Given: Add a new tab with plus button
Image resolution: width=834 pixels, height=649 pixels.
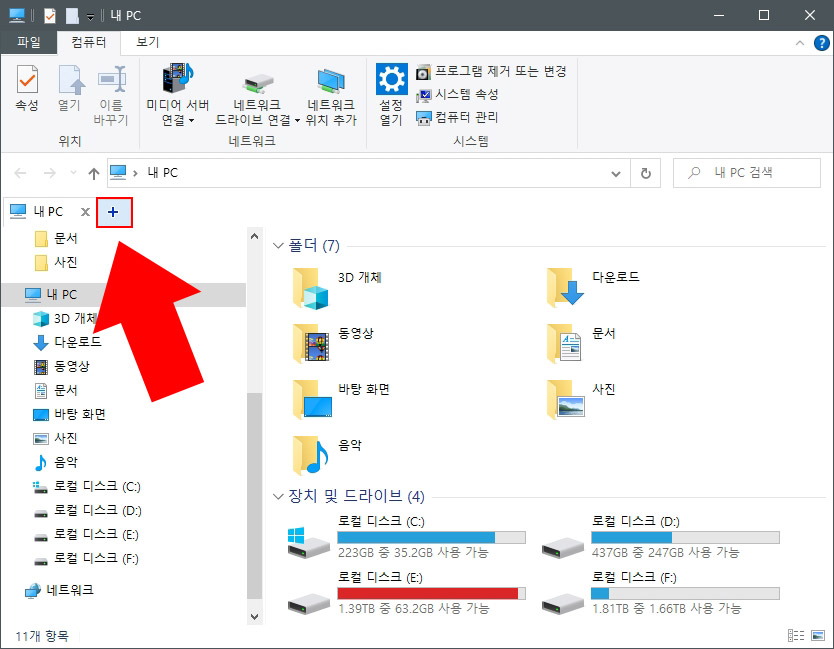Looking at the screenshot, I should pyautogui.click(x=113, y=212).
